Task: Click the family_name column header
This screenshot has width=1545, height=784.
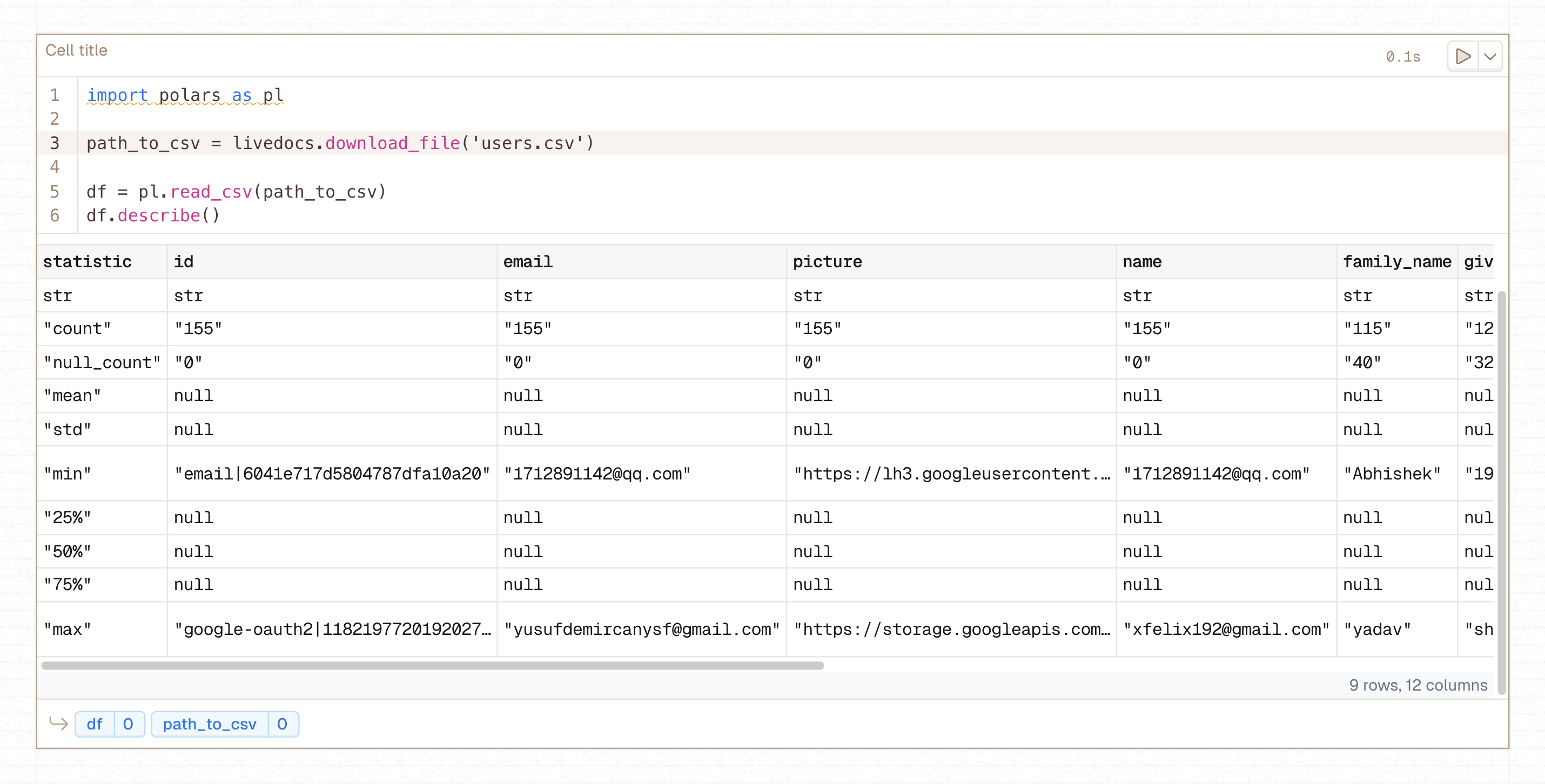Action: click(1397, 262)
